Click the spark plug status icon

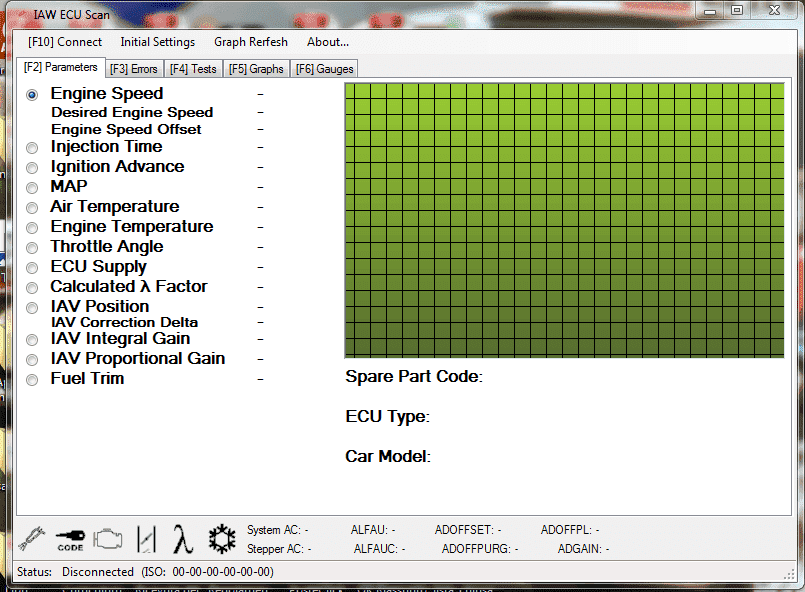[x=31, y=539]
